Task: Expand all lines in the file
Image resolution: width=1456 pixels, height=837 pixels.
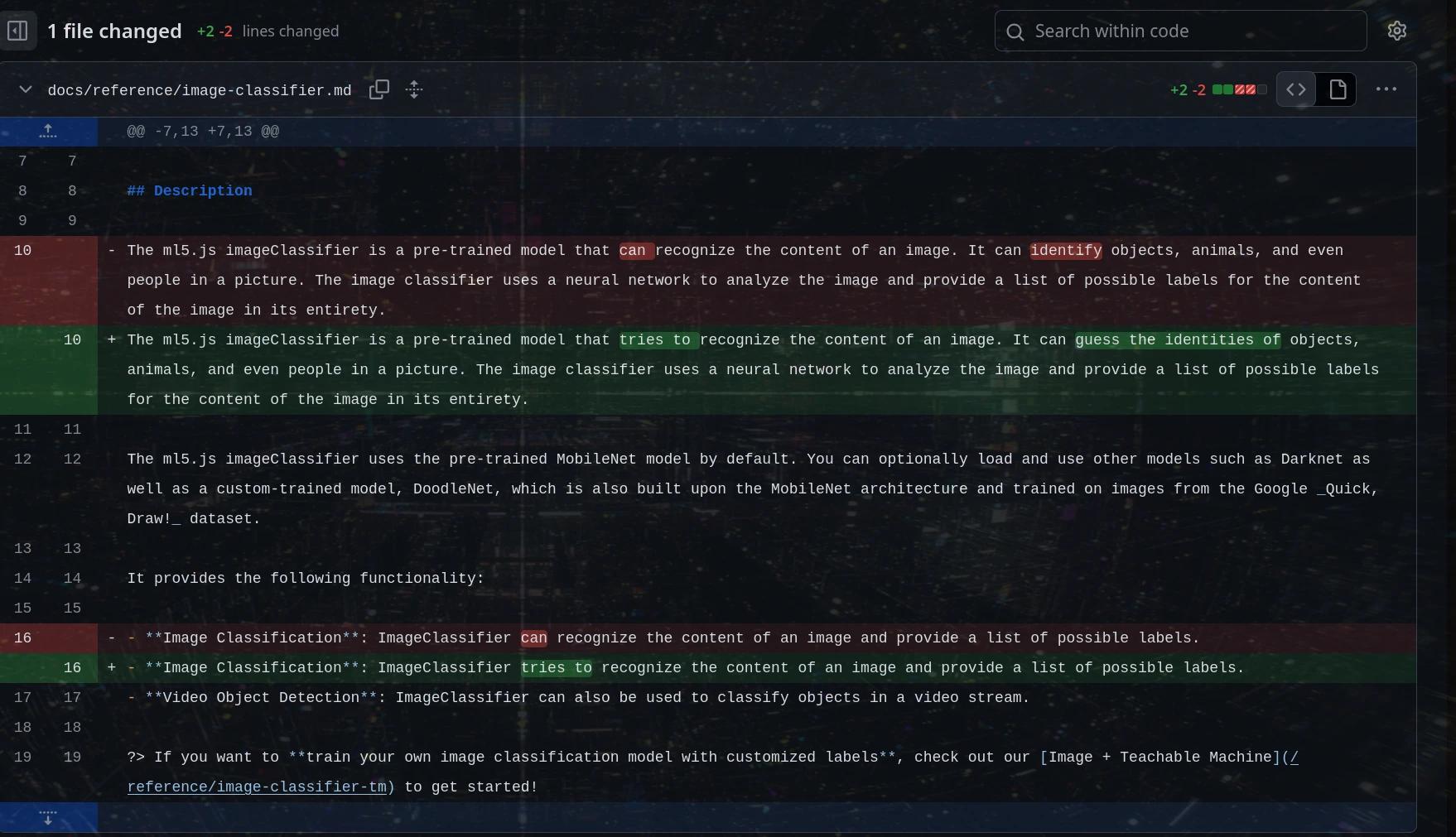Action: 414,89
